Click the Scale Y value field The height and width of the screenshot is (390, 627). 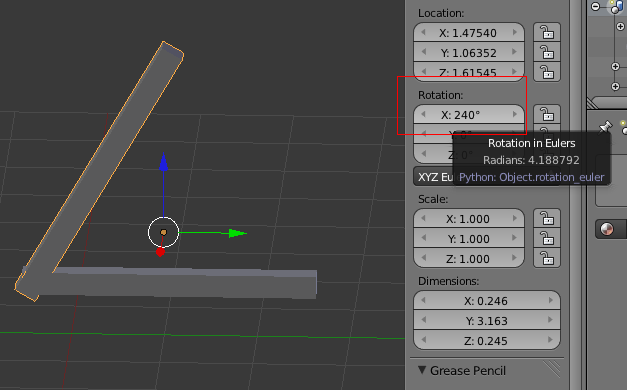point(469,239)
